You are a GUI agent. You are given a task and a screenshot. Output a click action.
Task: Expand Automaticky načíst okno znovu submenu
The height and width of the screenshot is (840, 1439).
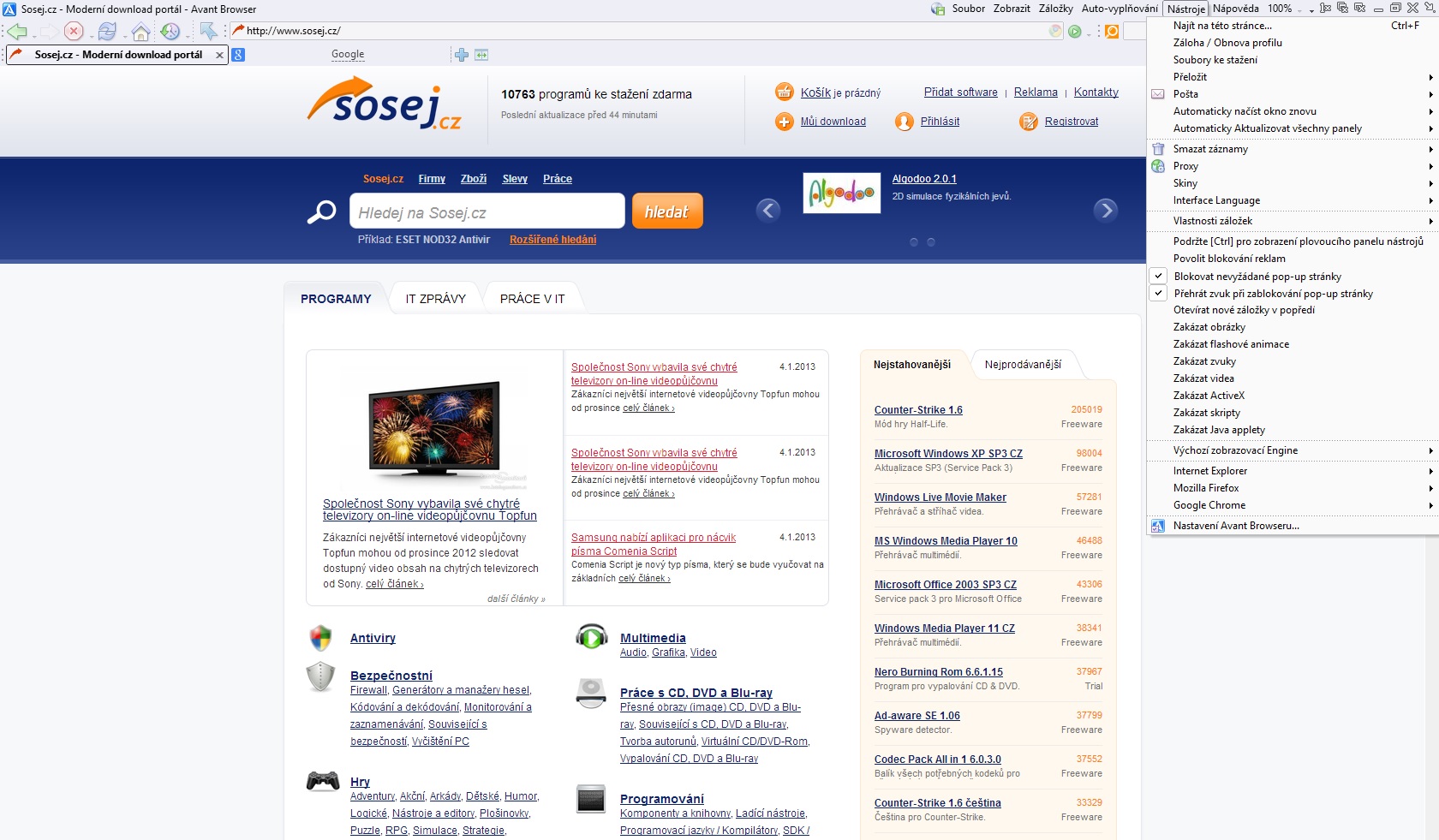click(1293, 111)
